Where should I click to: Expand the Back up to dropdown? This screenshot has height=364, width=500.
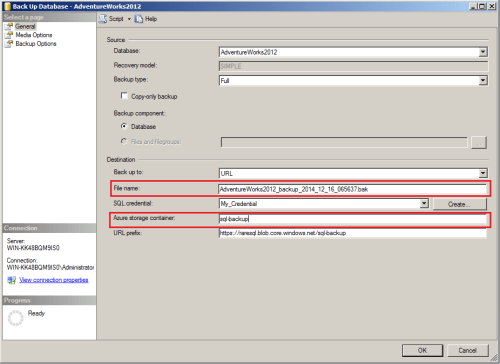(483, 173)
